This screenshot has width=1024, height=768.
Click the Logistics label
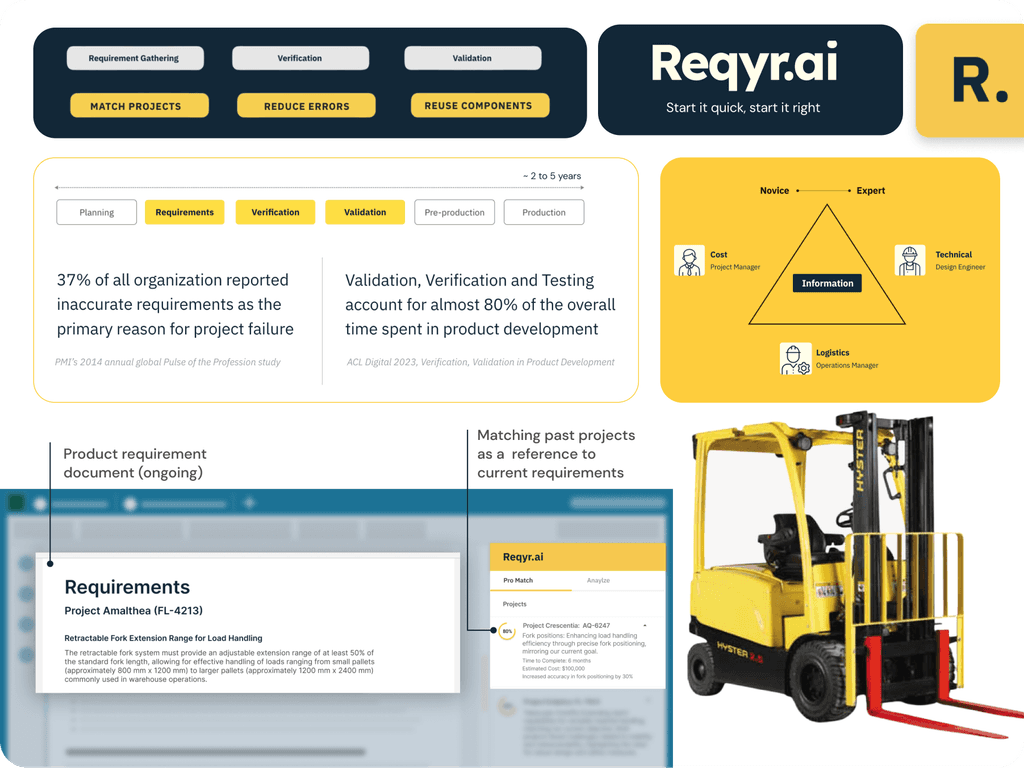click(x=833, y=353)
